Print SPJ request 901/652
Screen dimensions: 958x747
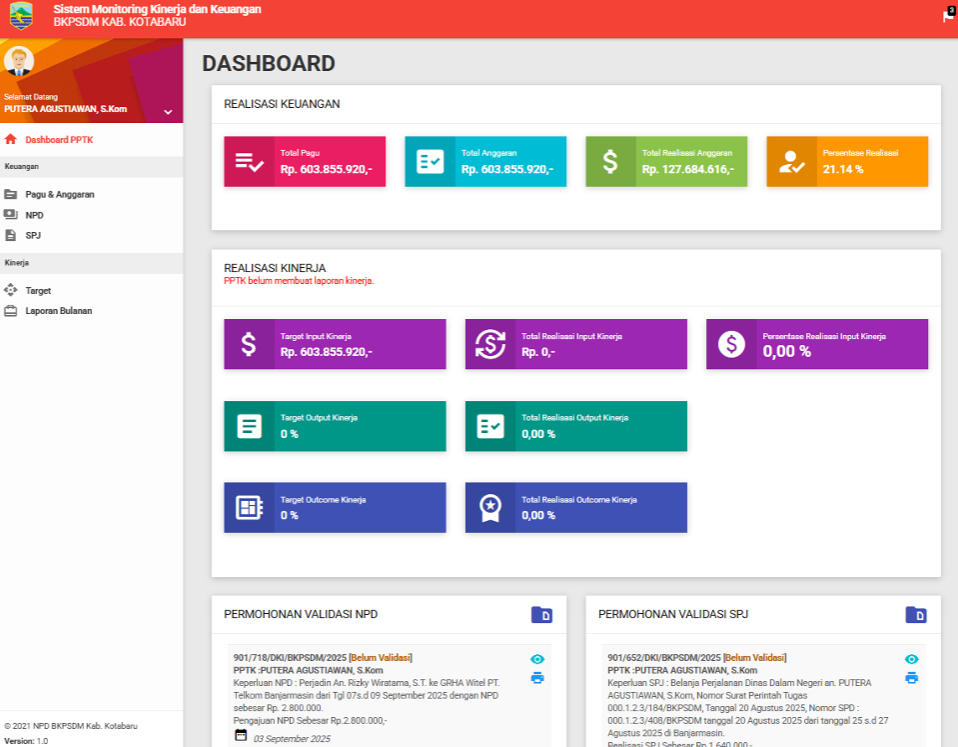tap(911, 678)
